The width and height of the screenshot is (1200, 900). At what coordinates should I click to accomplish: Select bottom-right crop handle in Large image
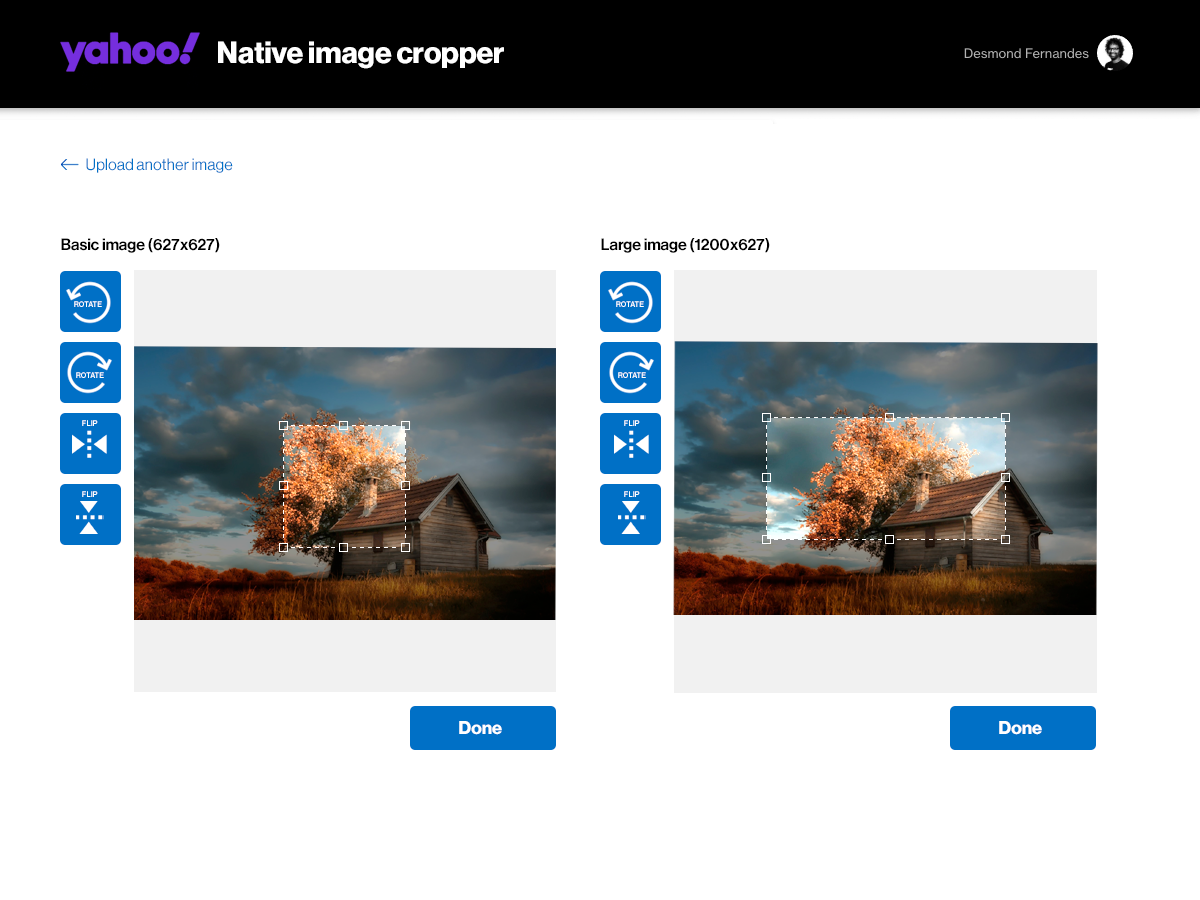[x=1005, y=539]
